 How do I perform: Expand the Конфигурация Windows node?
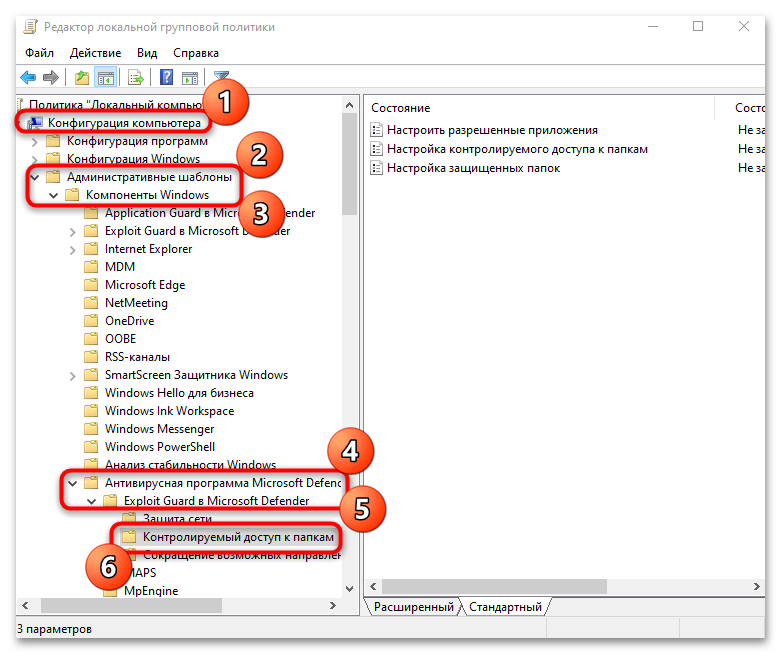pos(34,159)
